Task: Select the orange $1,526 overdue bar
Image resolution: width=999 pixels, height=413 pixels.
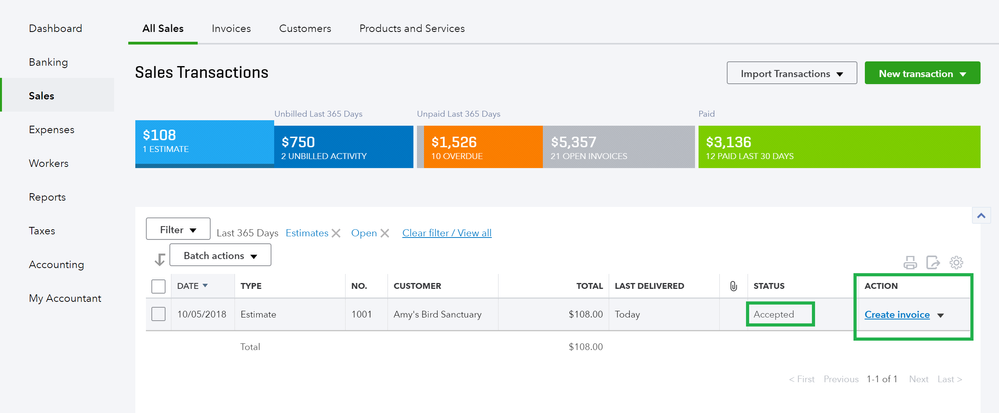Action: (482, 147)
